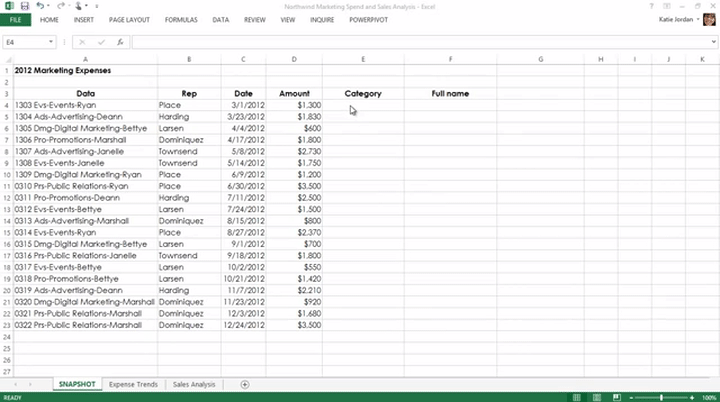Screen dimensions: 720x402
Task: Expand the formula bar with chevron
Action: (x=711, y=43)
